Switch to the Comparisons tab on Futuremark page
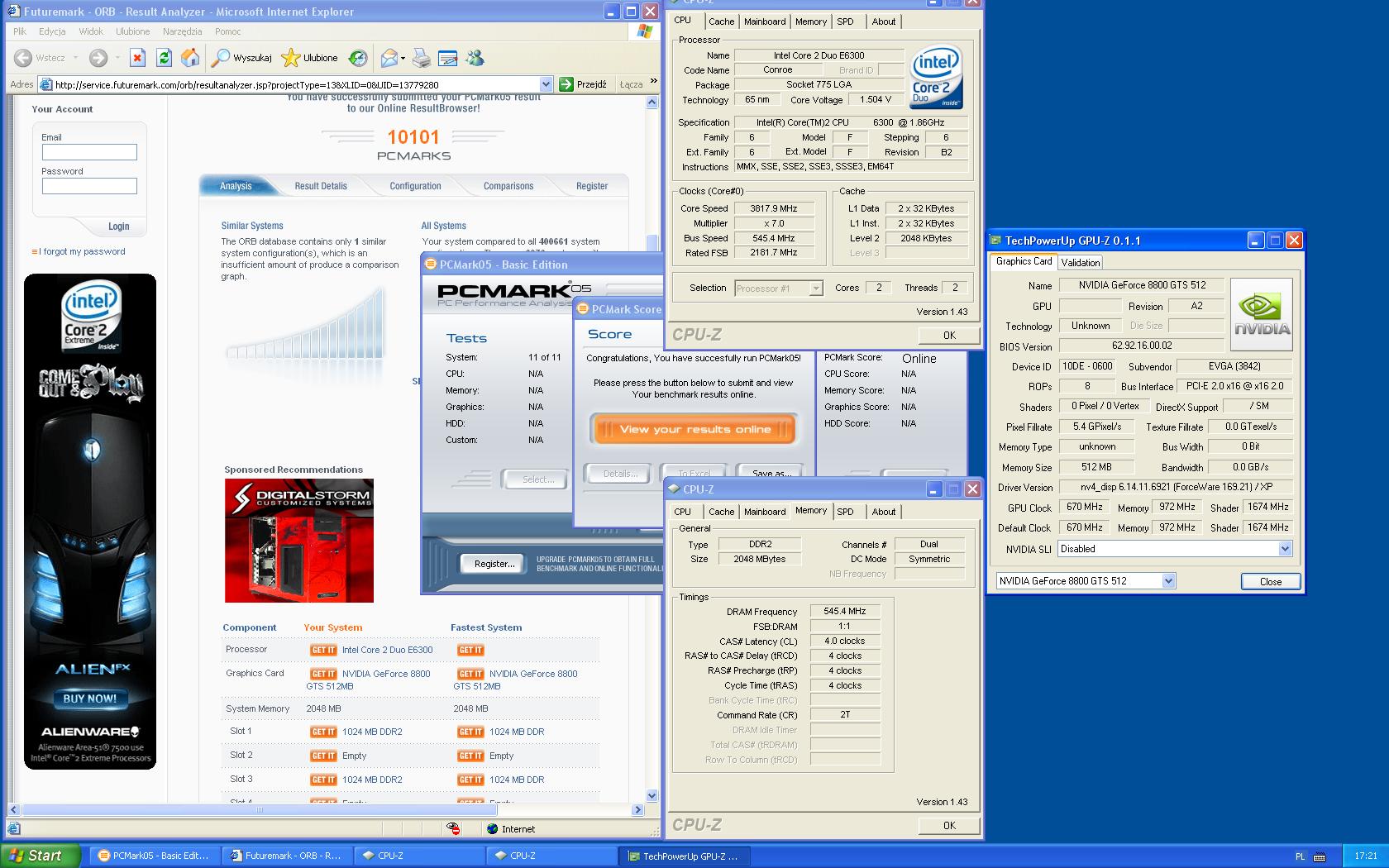 (508, 186)
